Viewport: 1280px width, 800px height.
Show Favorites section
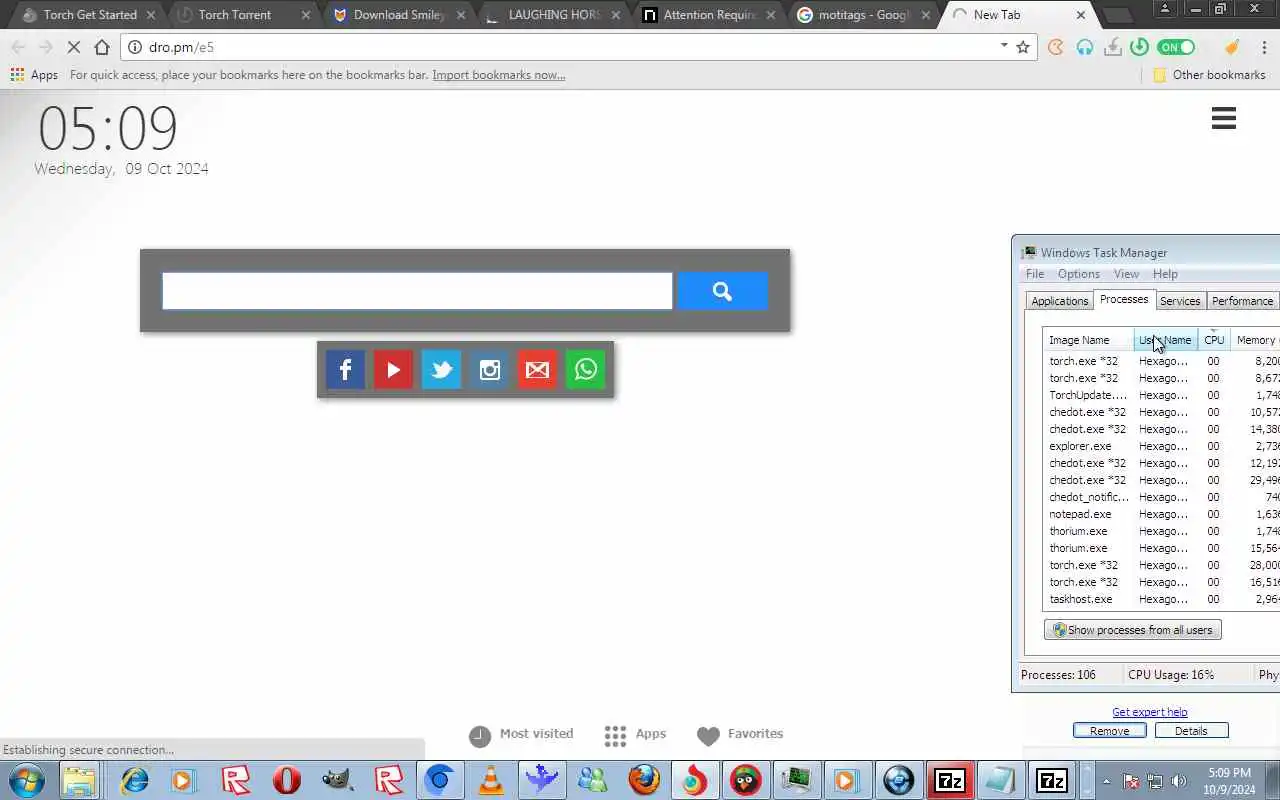coord(740,735)
